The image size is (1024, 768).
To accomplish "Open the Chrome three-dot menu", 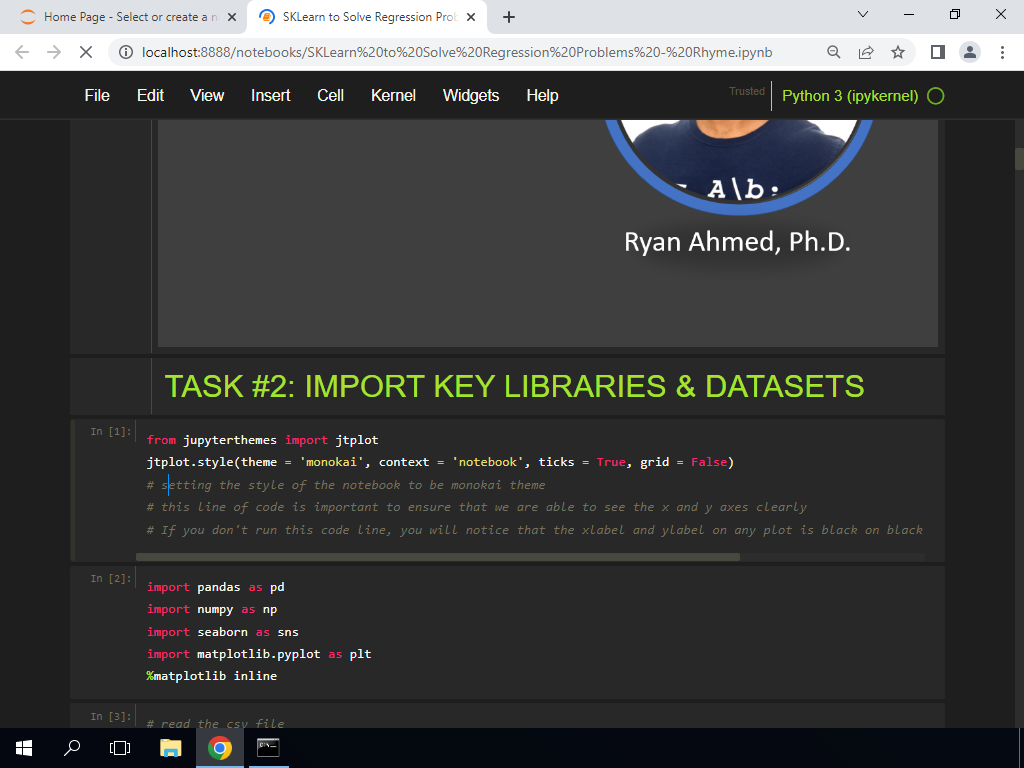I will (x=1002, y=52).
